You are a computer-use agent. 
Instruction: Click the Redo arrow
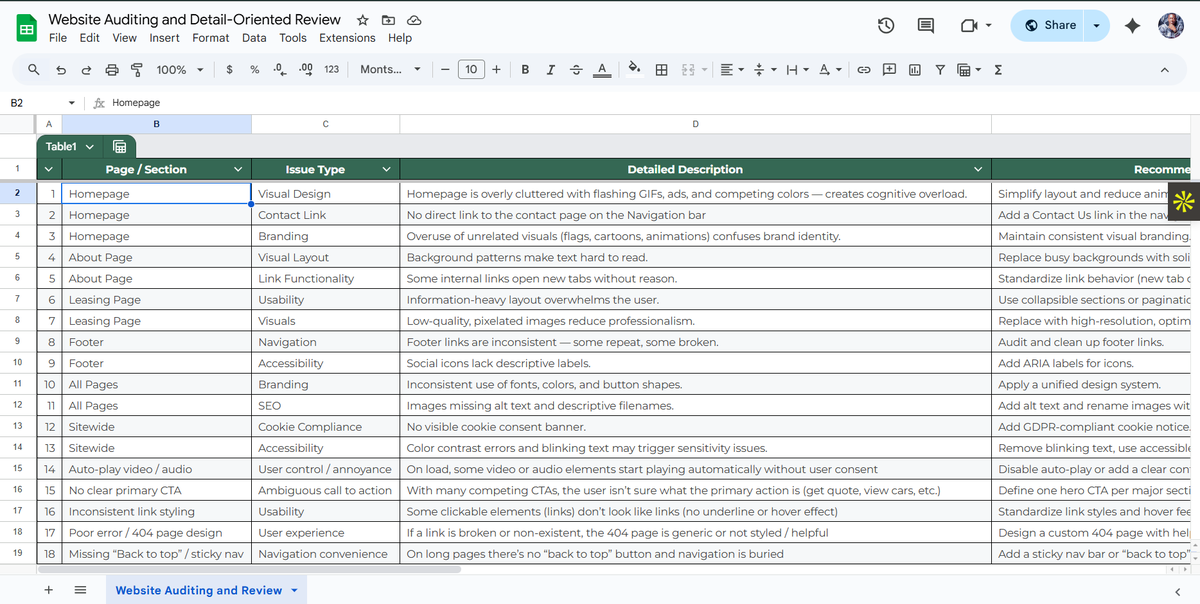point(86,70)
